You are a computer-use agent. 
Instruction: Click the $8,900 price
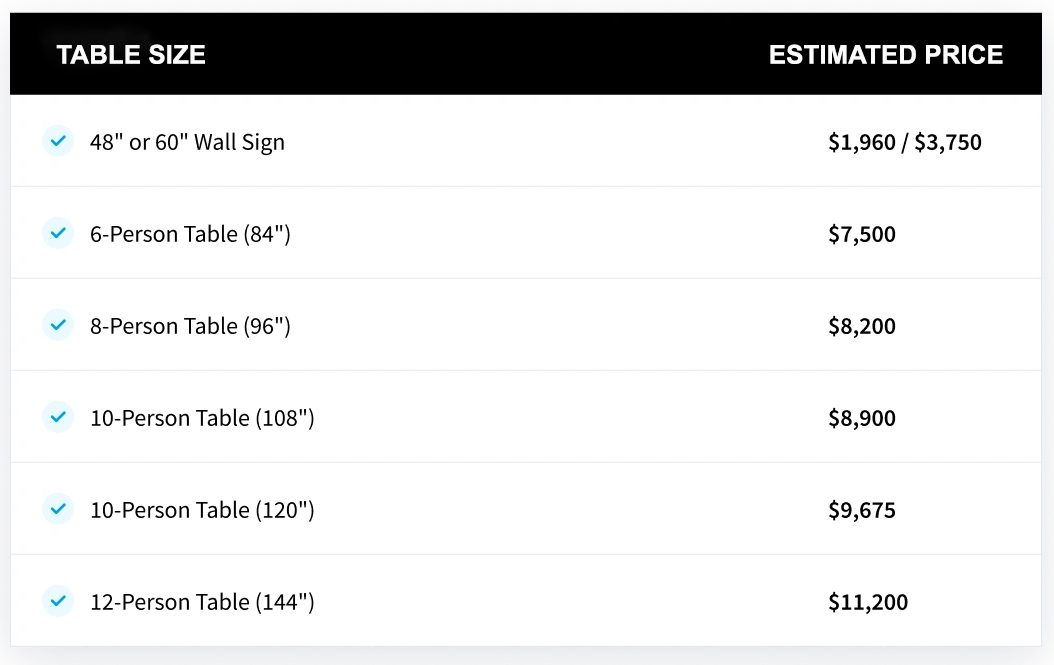coord(861,418)
